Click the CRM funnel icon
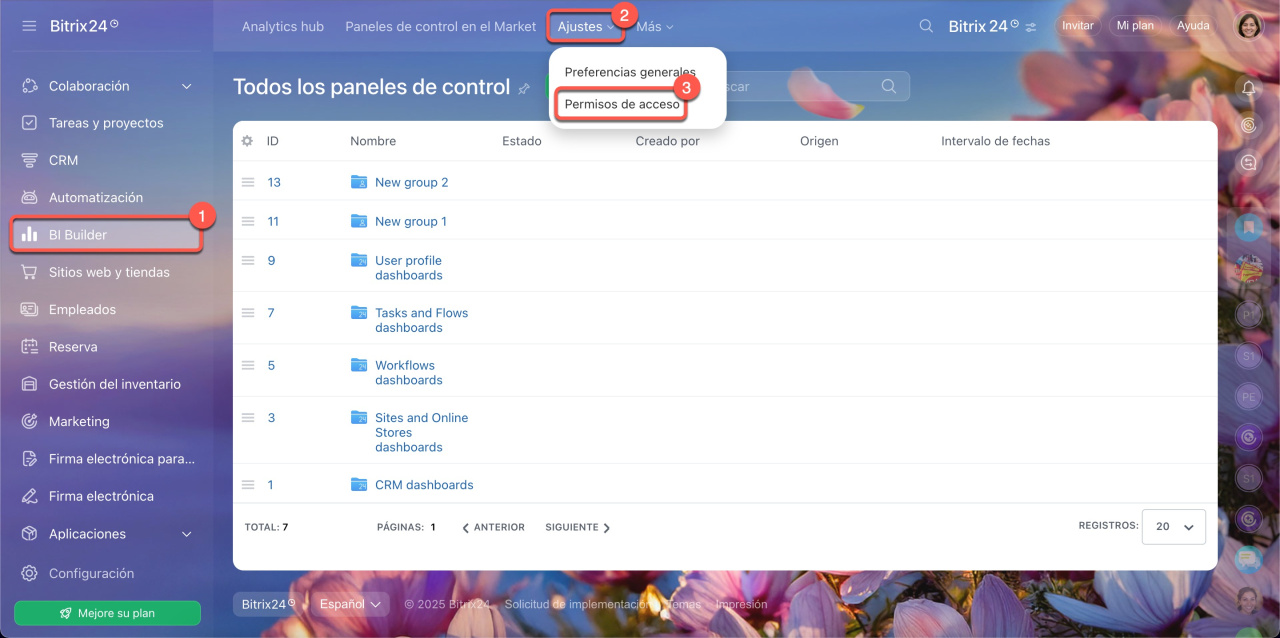Viewport: 1280px width, 638px height. tap(30, 160)
